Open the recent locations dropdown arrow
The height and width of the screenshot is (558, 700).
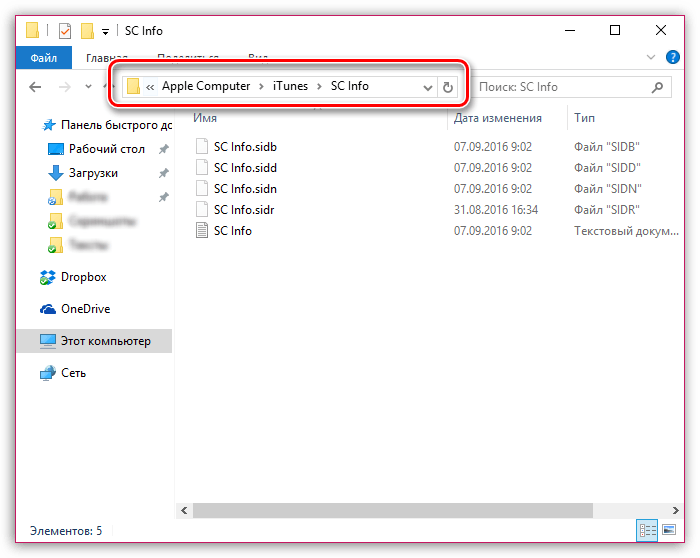point(88,87)
